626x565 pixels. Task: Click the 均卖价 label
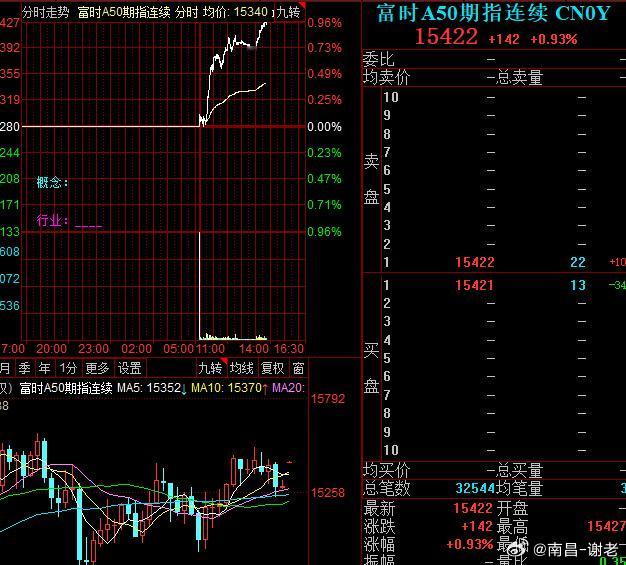(x=386, y=77)
